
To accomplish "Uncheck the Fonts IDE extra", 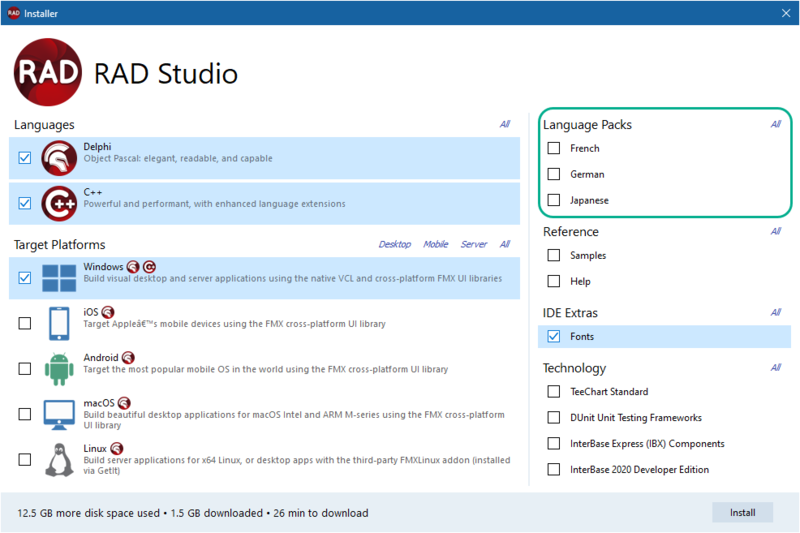I will pos(554,337).
